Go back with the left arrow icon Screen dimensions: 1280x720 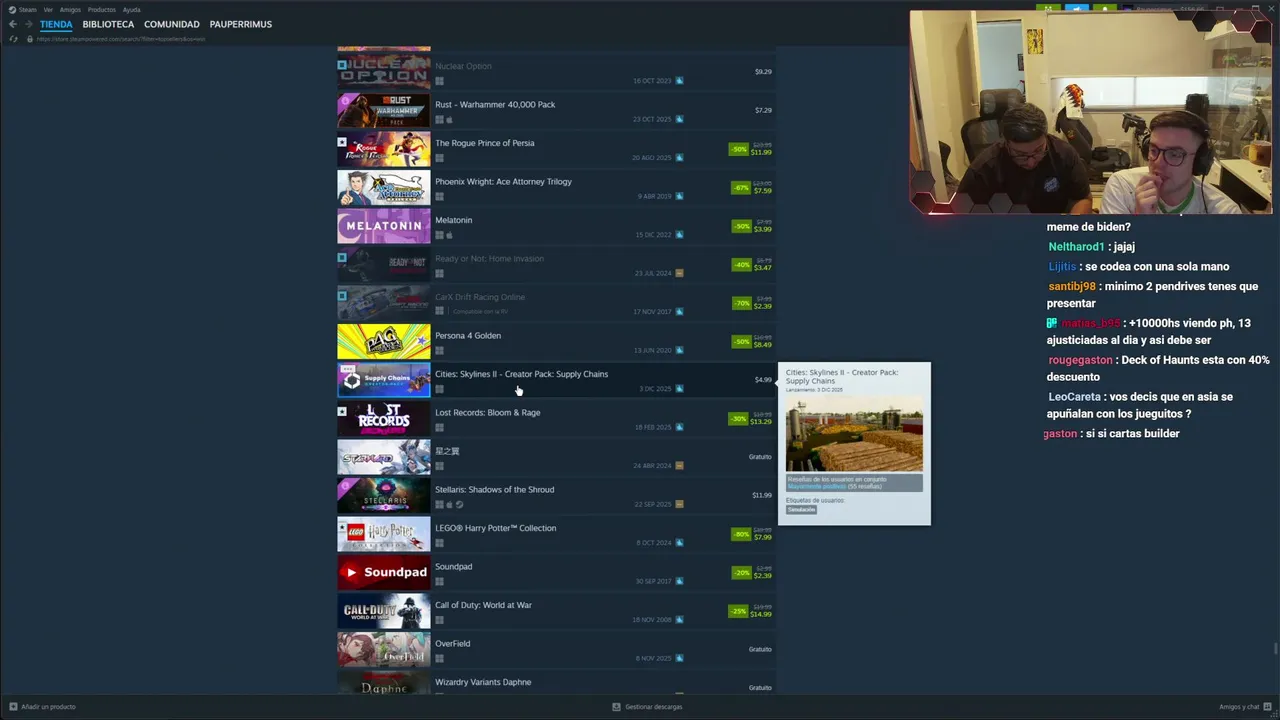coord(13,24)
